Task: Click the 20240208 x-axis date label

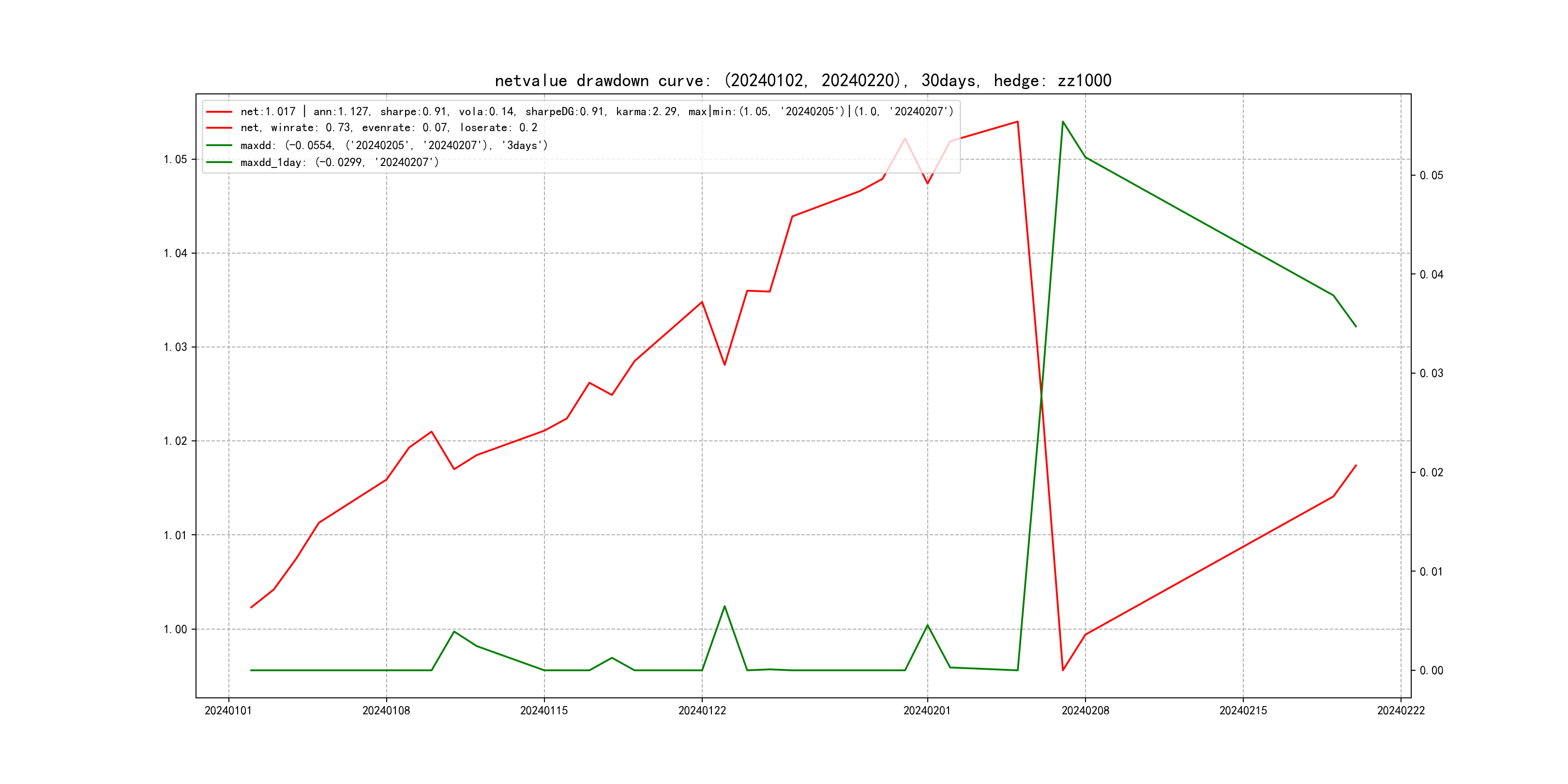Action: tap(1086, 711)
